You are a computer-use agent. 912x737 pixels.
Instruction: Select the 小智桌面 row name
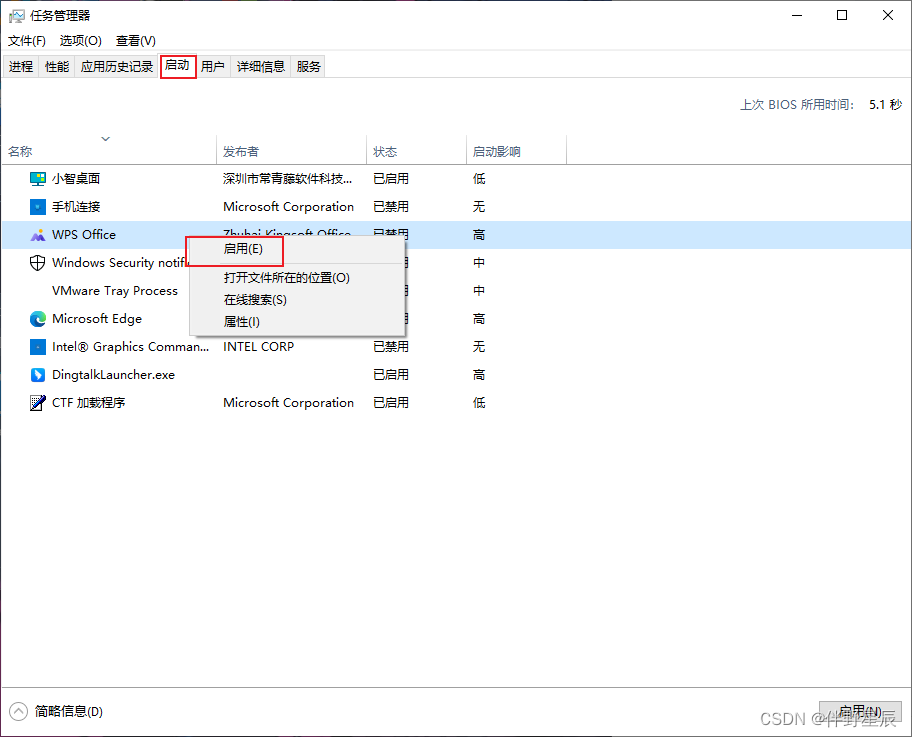(76, 179)
